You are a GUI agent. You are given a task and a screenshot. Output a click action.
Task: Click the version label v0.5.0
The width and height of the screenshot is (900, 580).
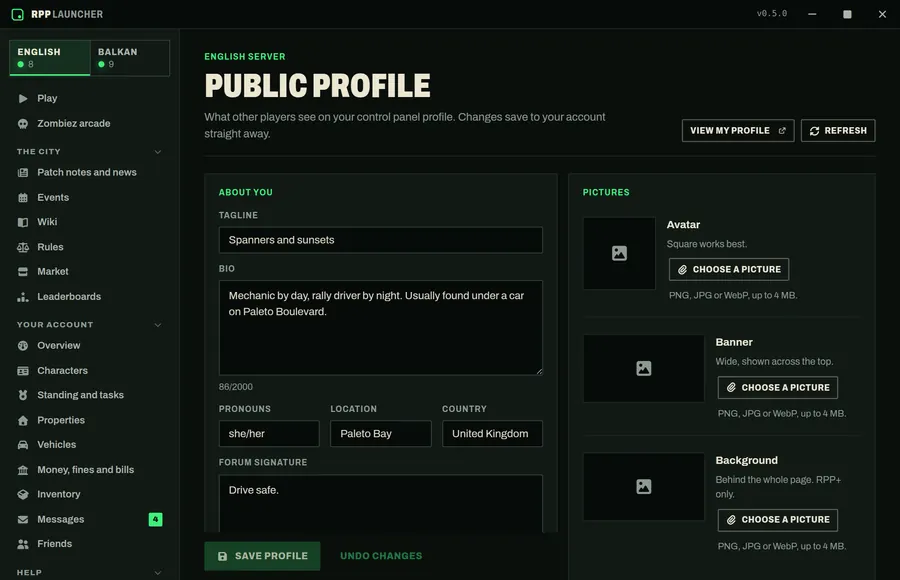tap(771, 14)
